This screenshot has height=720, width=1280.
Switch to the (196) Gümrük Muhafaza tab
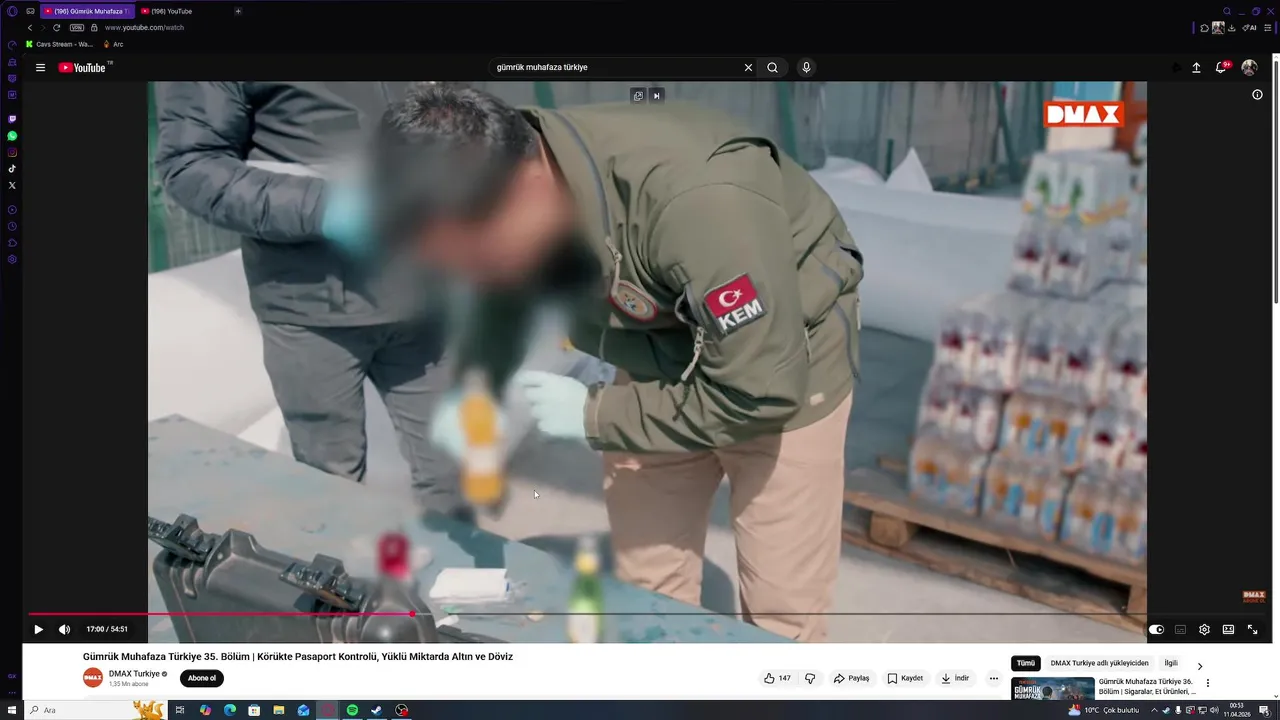(x=87, y=11)
